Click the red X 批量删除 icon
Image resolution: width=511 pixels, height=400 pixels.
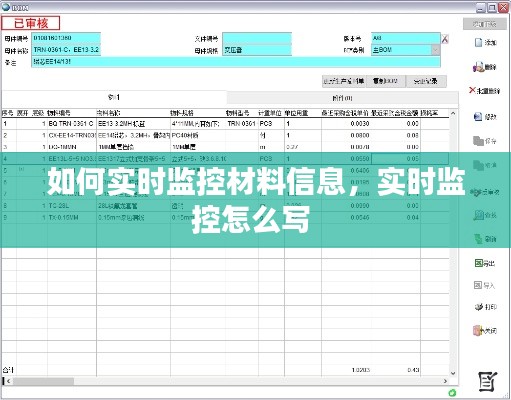tap(472, 90)
